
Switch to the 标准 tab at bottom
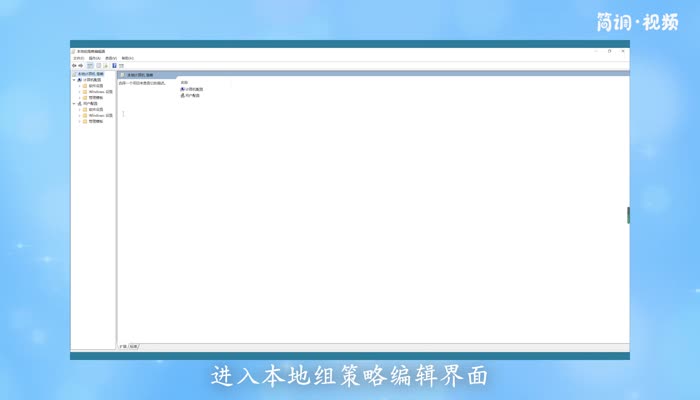coord(134,346)
